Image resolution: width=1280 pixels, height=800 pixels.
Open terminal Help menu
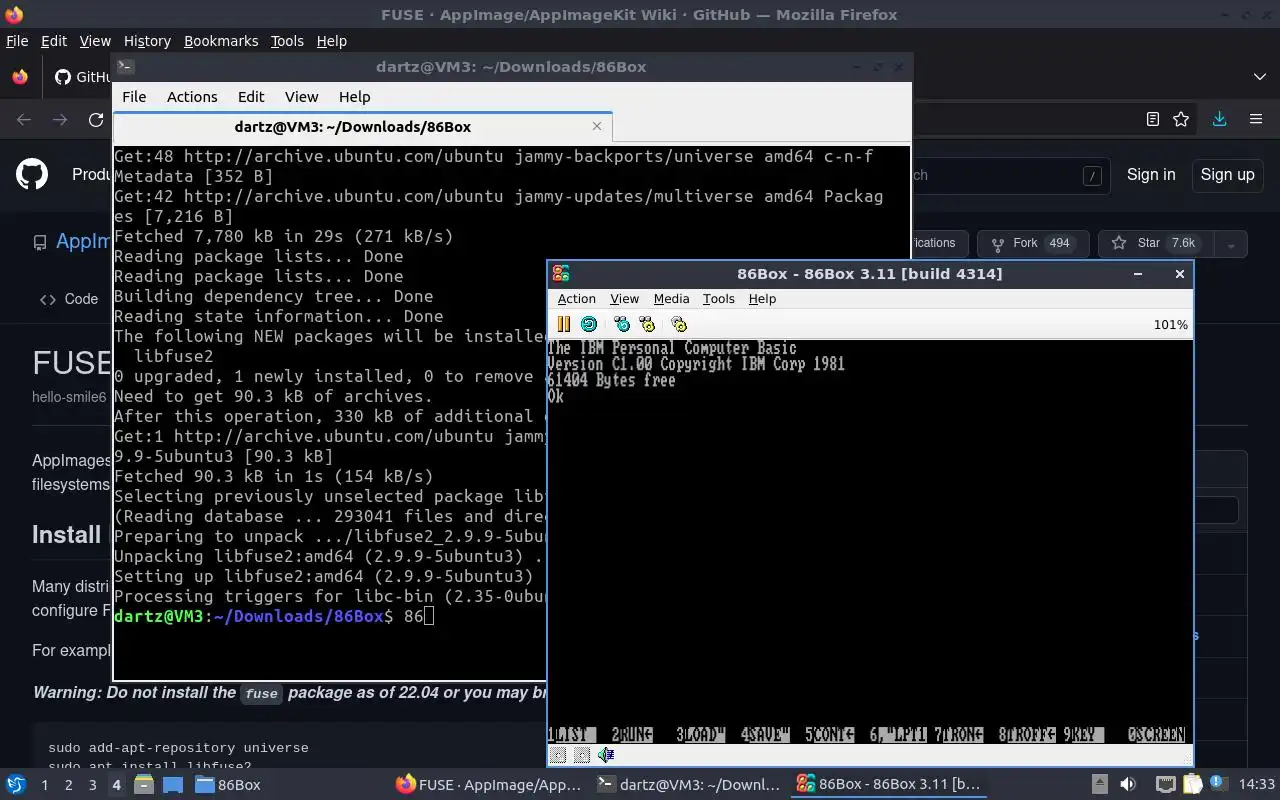[x=354, y=97]
